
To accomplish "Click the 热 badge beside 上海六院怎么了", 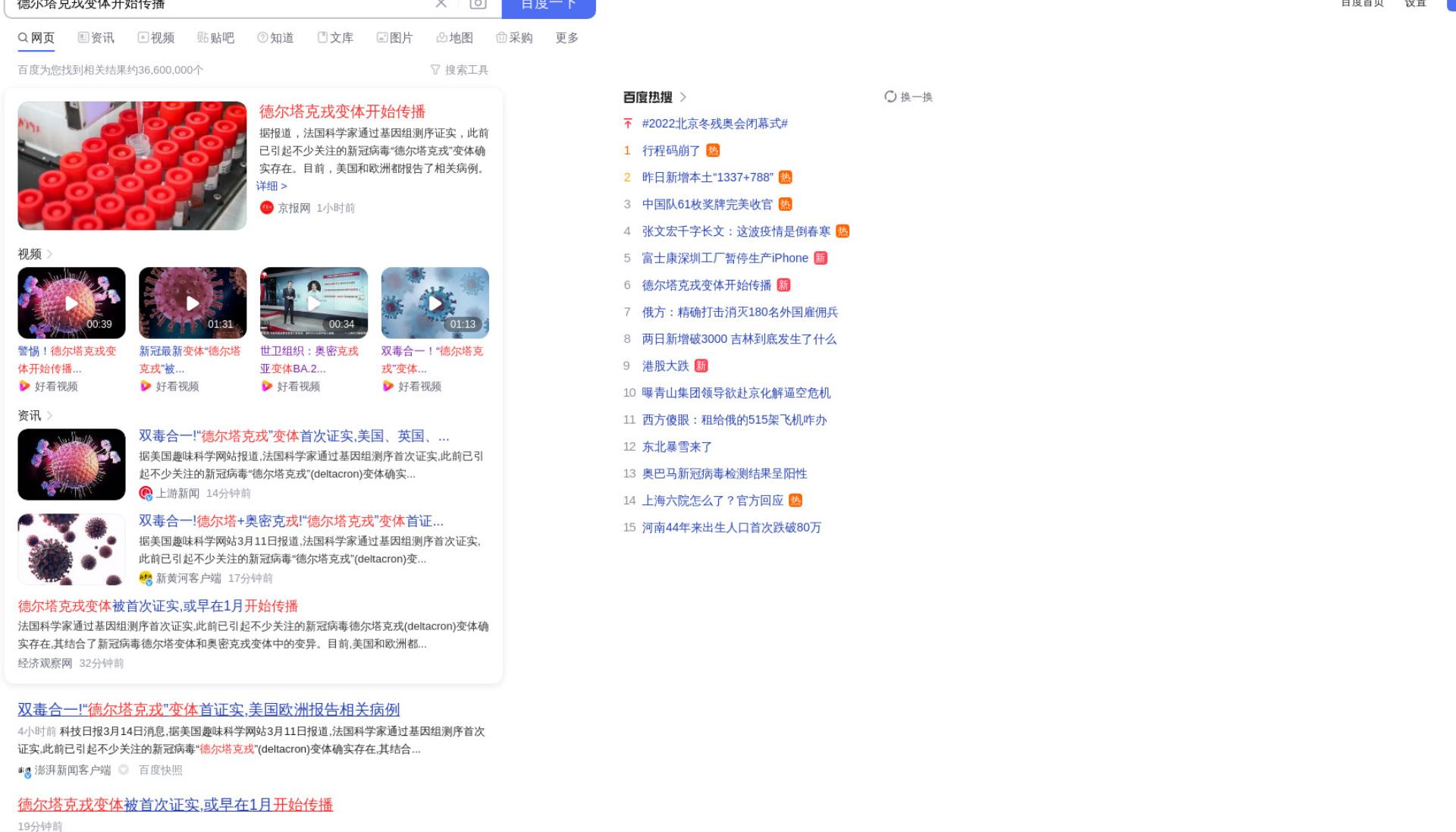I will coord(795,501).
